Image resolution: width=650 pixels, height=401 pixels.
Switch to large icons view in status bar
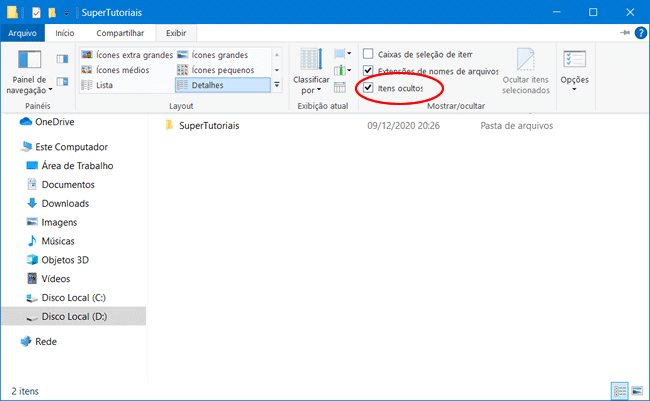pos(637,390)
